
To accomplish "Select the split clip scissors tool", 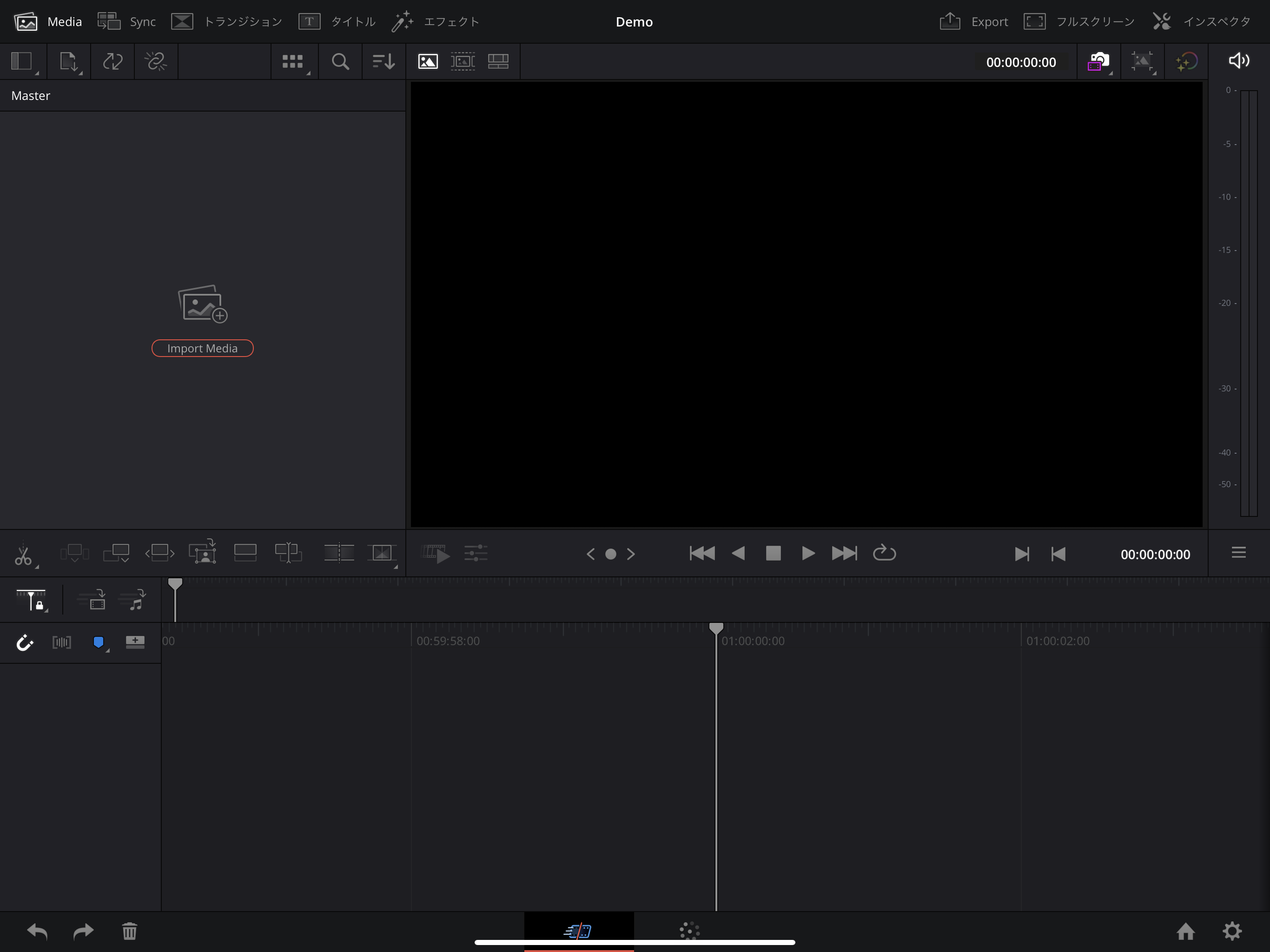I will [24, 554].
